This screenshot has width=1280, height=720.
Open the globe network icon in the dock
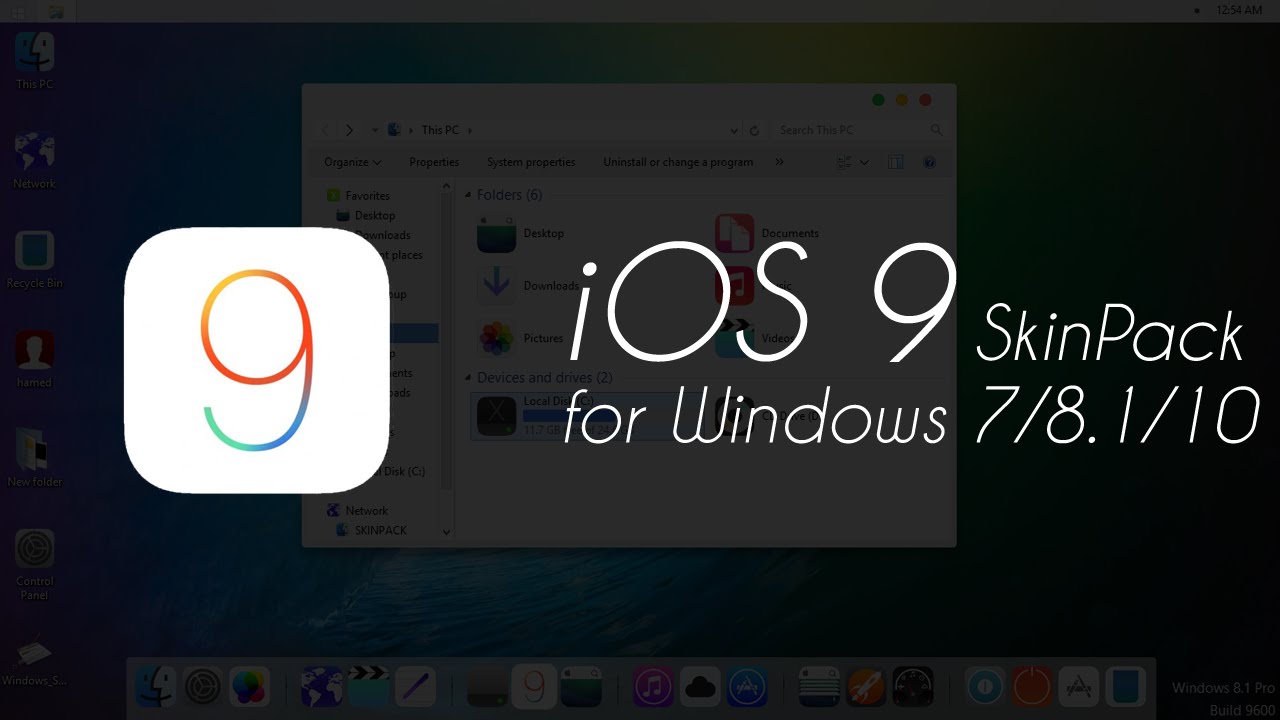tap(322, 687)
